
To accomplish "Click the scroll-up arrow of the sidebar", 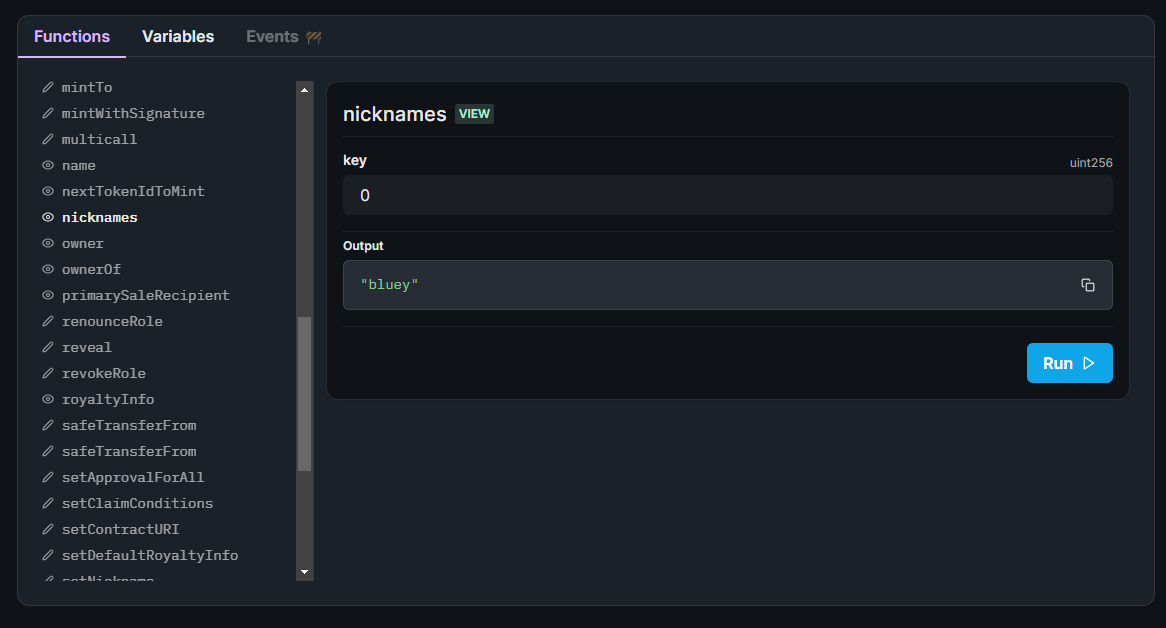I will click(x=304, y=88).
